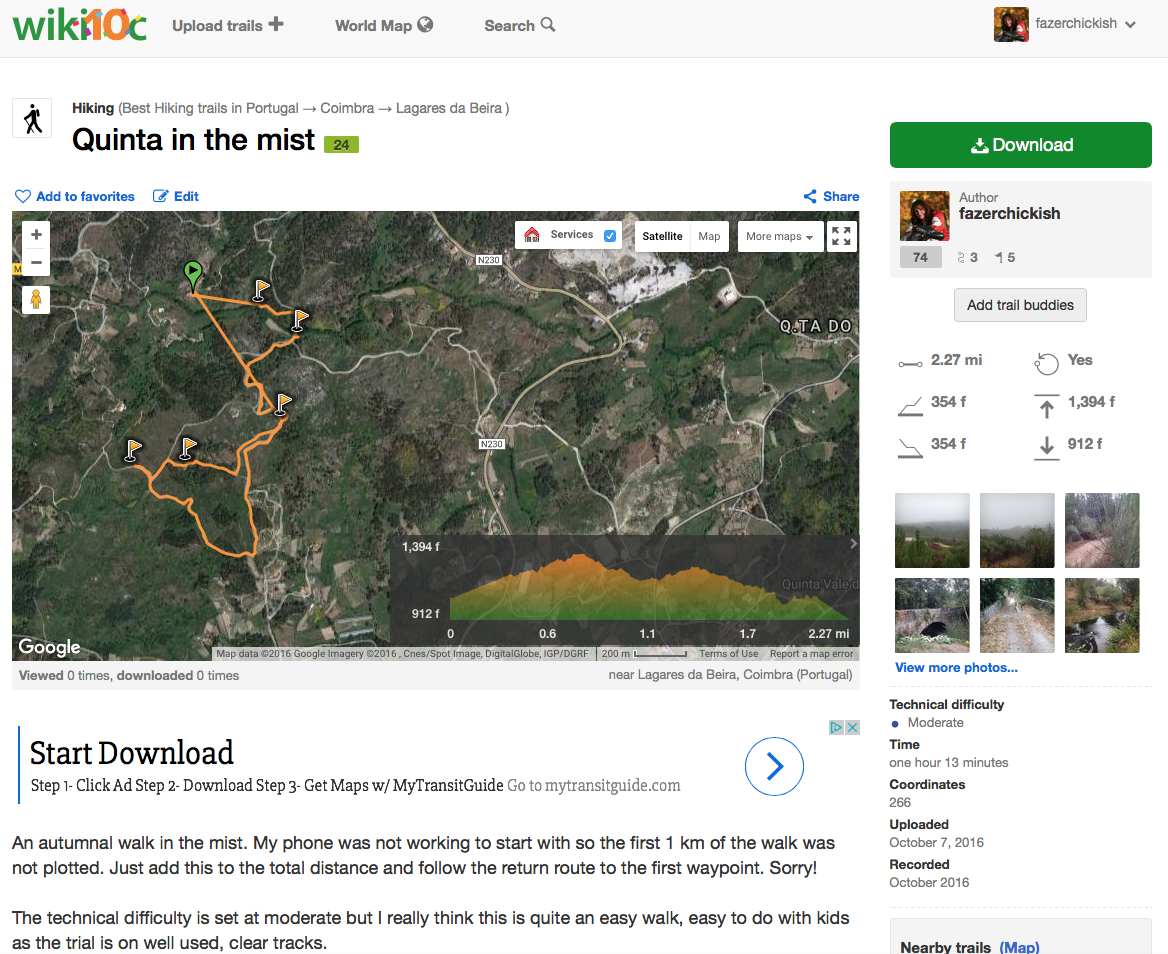Open the map Terms of Use
Viewport: 1168px width, 954px height.
[729, 654]
